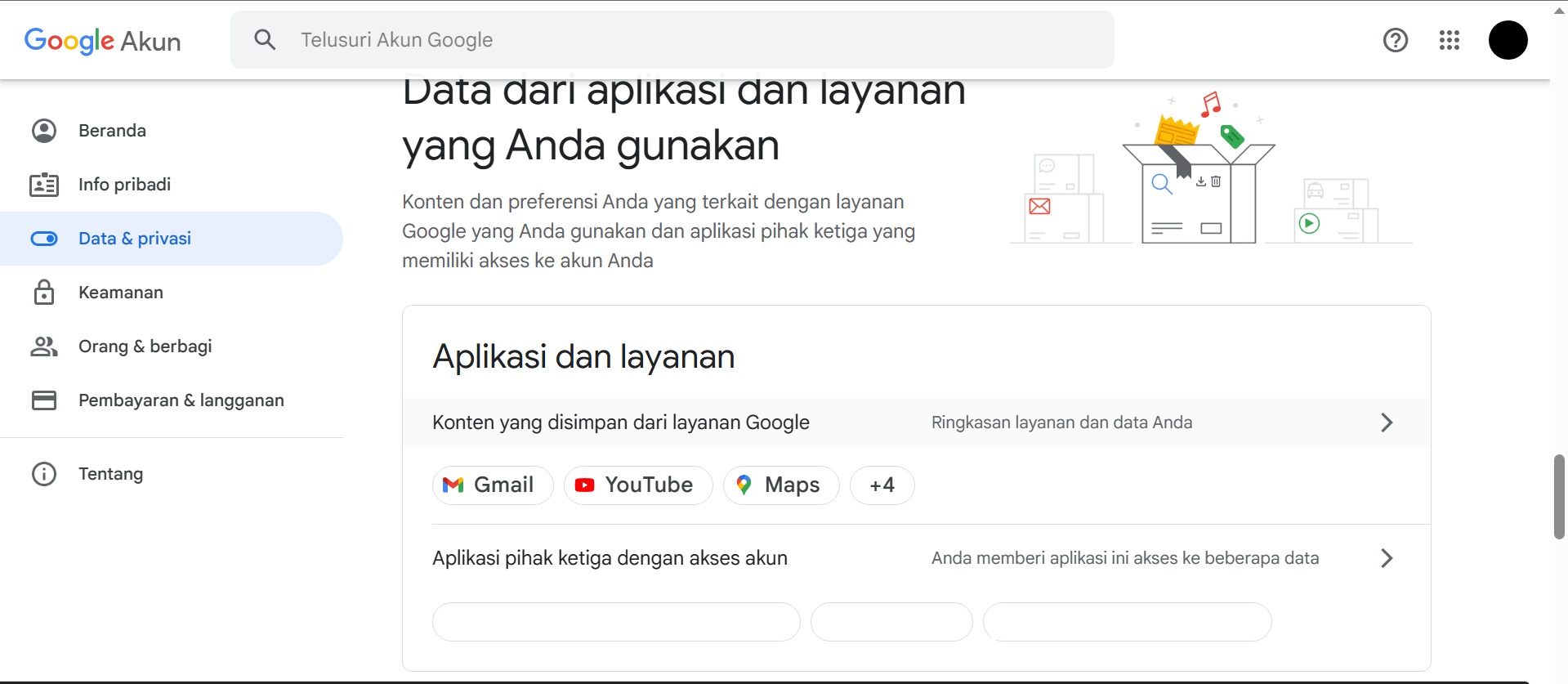Open the Gmail service chip
Image resolution: width=1568 pixels, height=684 pixels.
coord(492,485)
